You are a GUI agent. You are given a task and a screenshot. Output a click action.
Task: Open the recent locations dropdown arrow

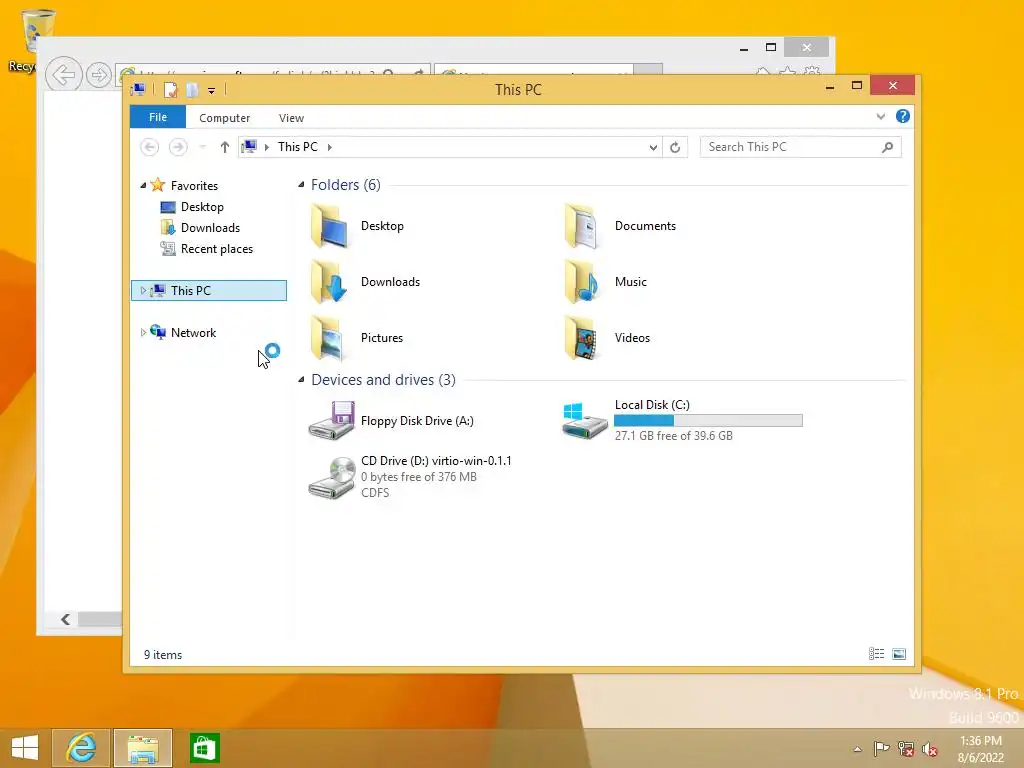203,148
